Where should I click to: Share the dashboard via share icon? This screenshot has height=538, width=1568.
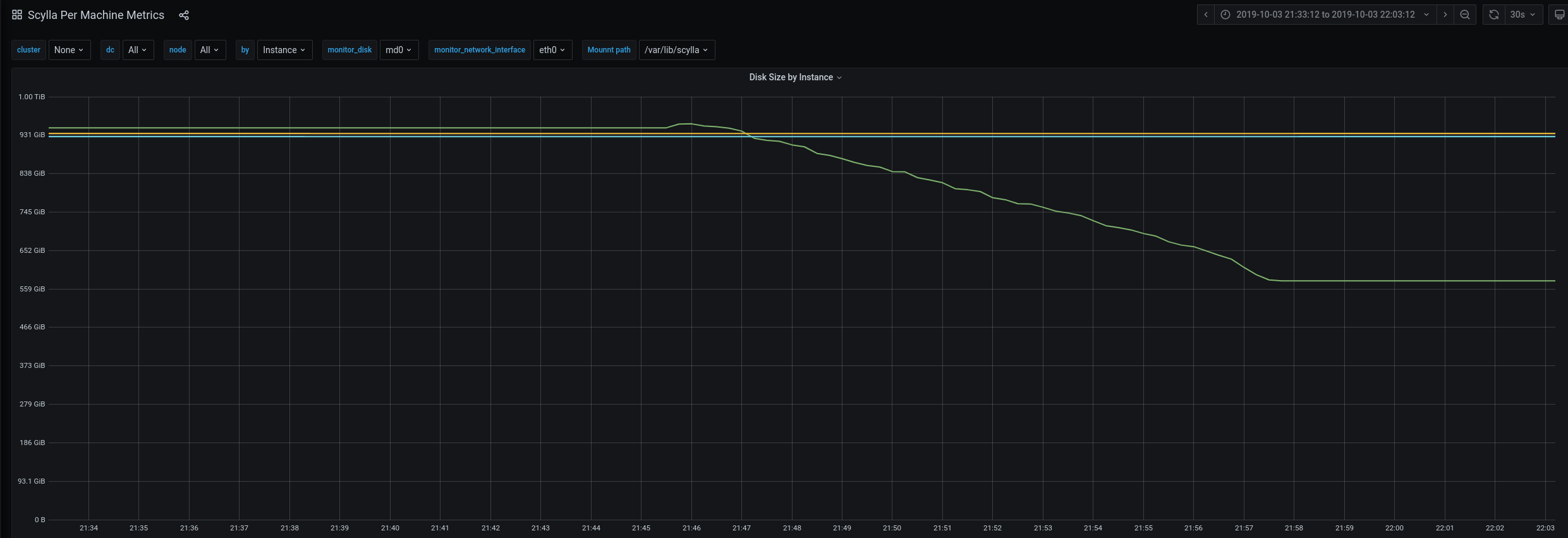coord(184,15)
